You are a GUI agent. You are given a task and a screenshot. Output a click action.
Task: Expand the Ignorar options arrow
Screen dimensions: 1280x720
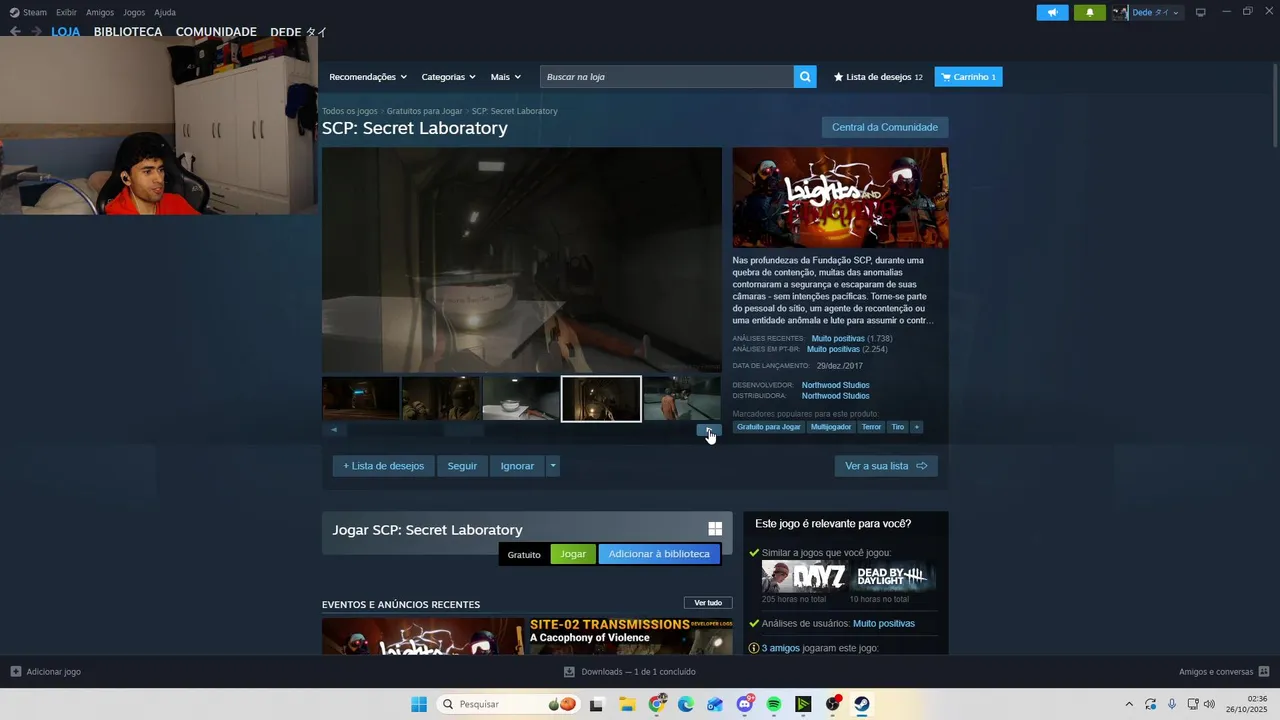tap(553, 466)
